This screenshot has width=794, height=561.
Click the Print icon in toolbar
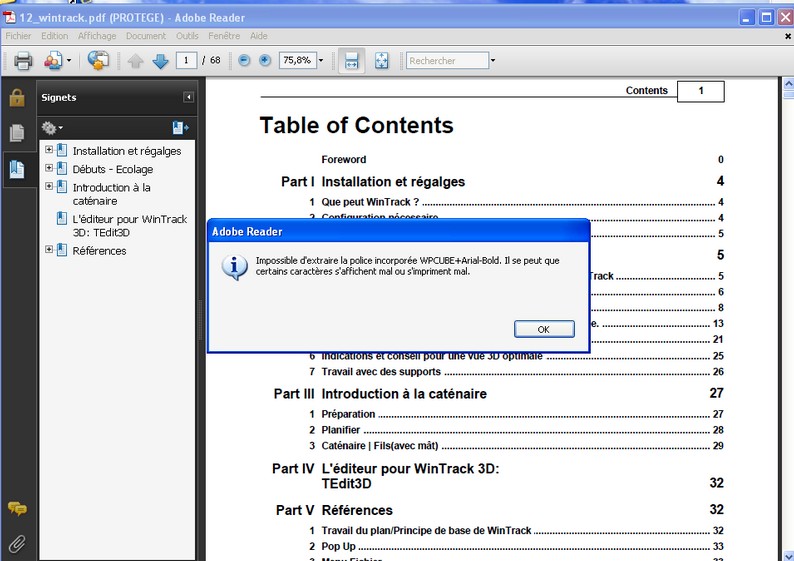[x=23, y=61]
